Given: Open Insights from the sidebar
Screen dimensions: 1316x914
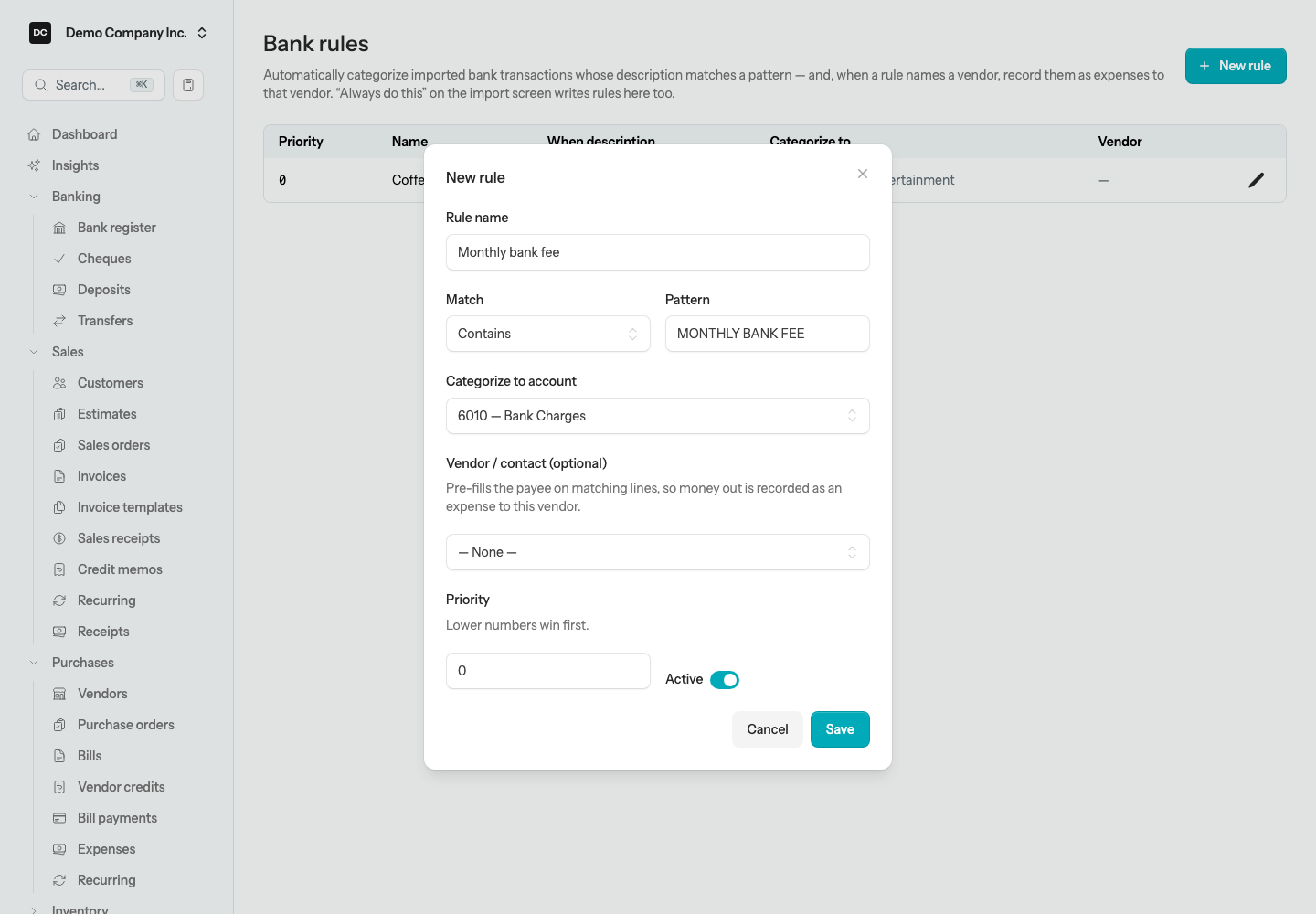Looking at the screenshot, I should (75, 165).
